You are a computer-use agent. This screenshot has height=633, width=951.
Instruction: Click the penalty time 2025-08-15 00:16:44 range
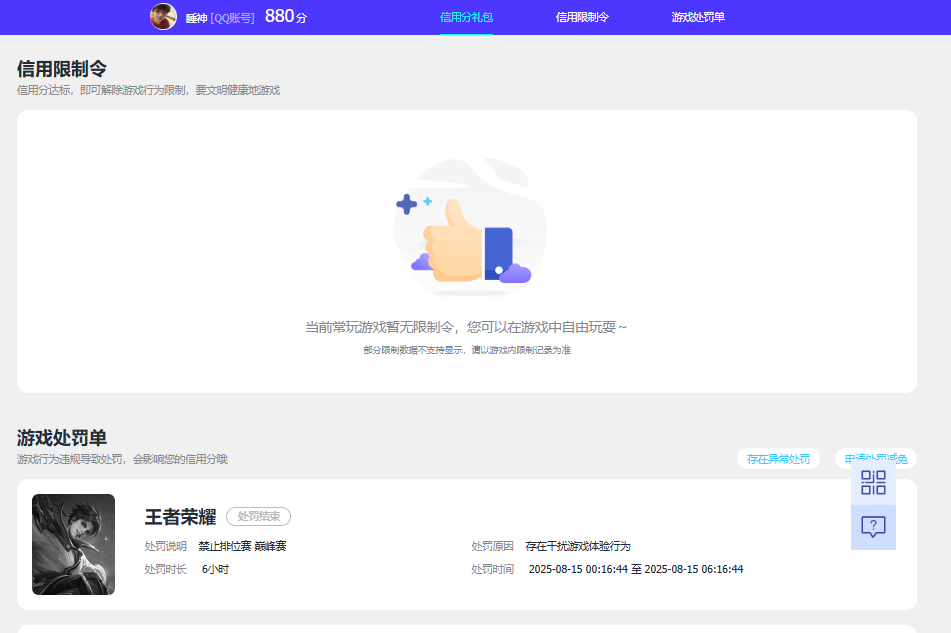point(636,569)
